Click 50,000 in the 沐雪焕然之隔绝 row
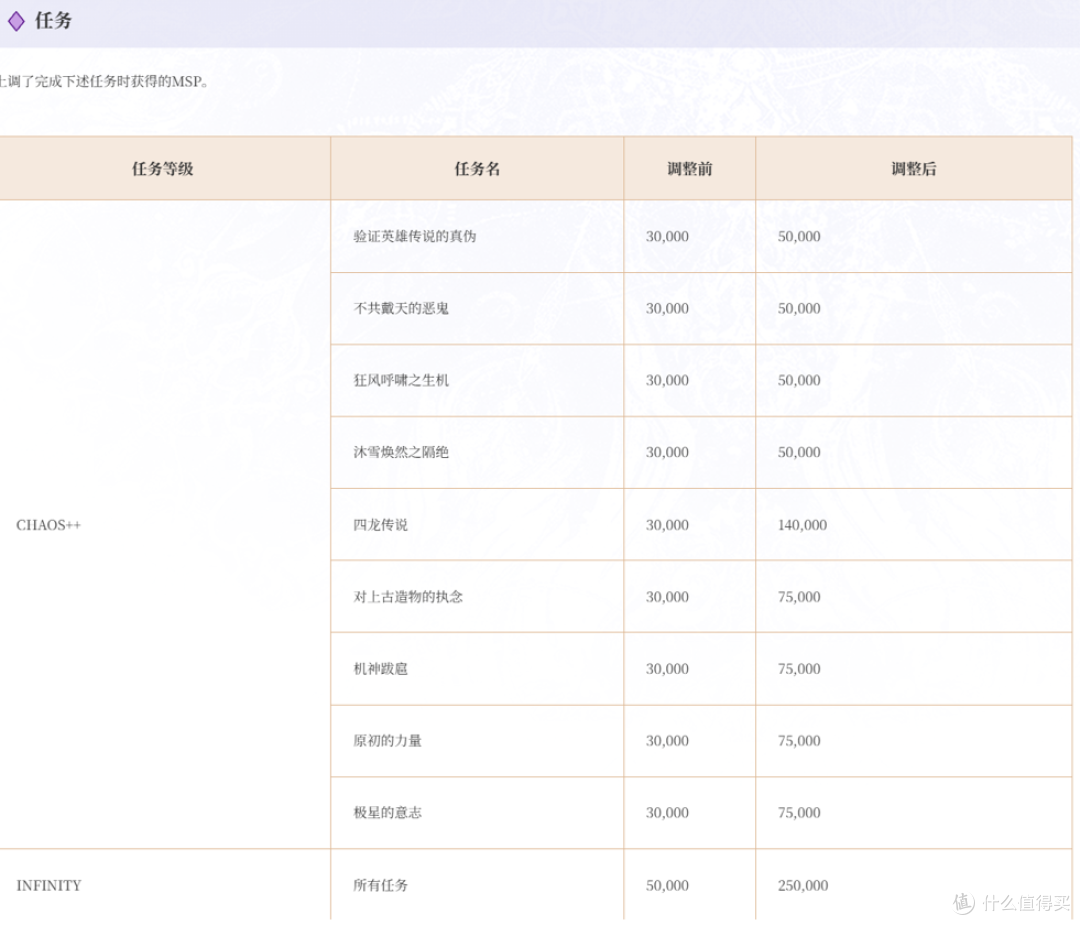1080x925 pixels. tap(799, 453)
